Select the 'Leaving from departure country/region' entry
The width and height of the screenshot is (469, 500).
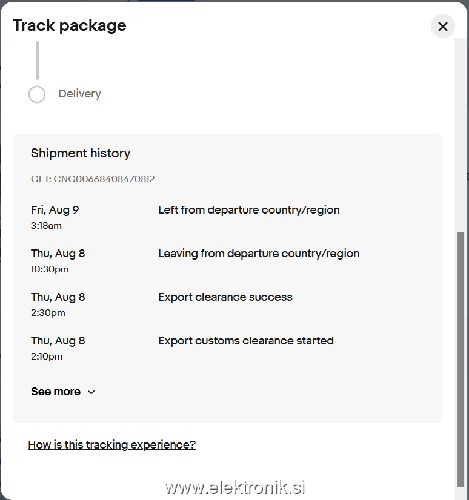click(x=259, y=254)
